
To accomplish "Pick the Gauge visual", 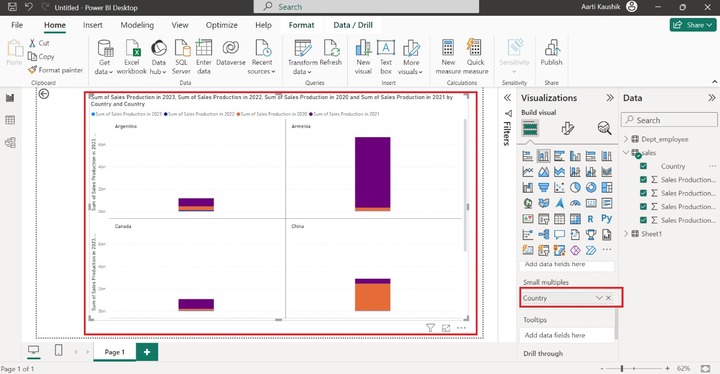I will click(575, 203).
